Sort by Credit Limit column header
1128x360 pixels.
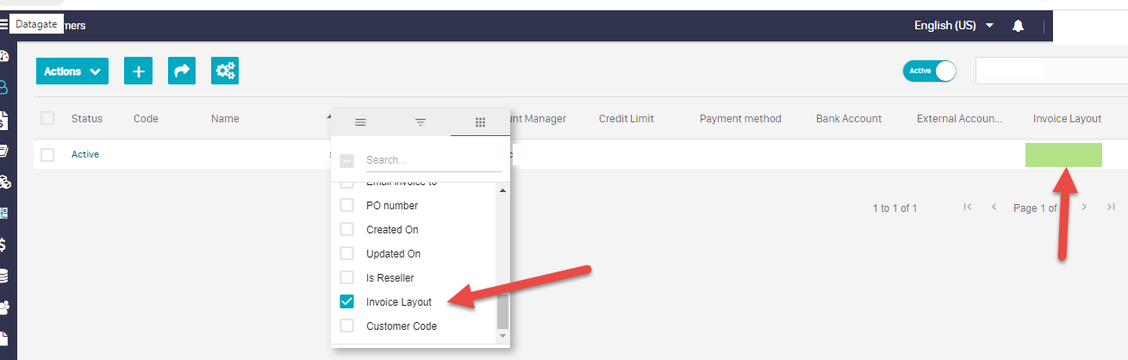point(626,119)
